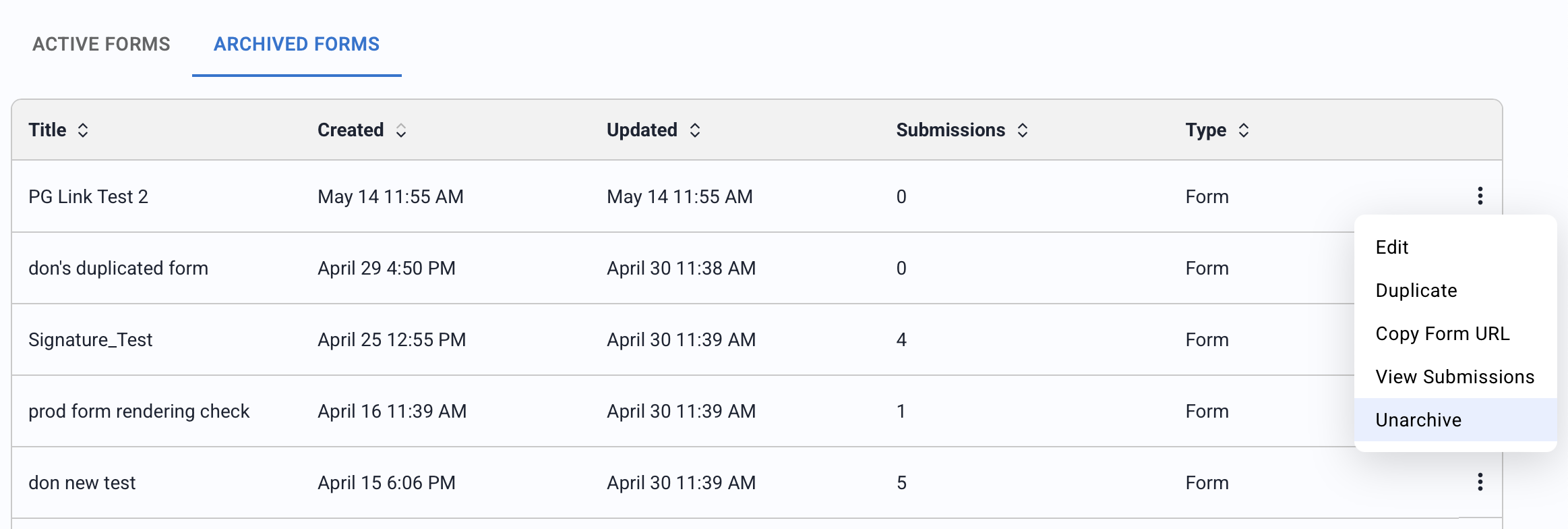Switch to the Active Forms tab
1568x529 pixels.
coord(102,44)
